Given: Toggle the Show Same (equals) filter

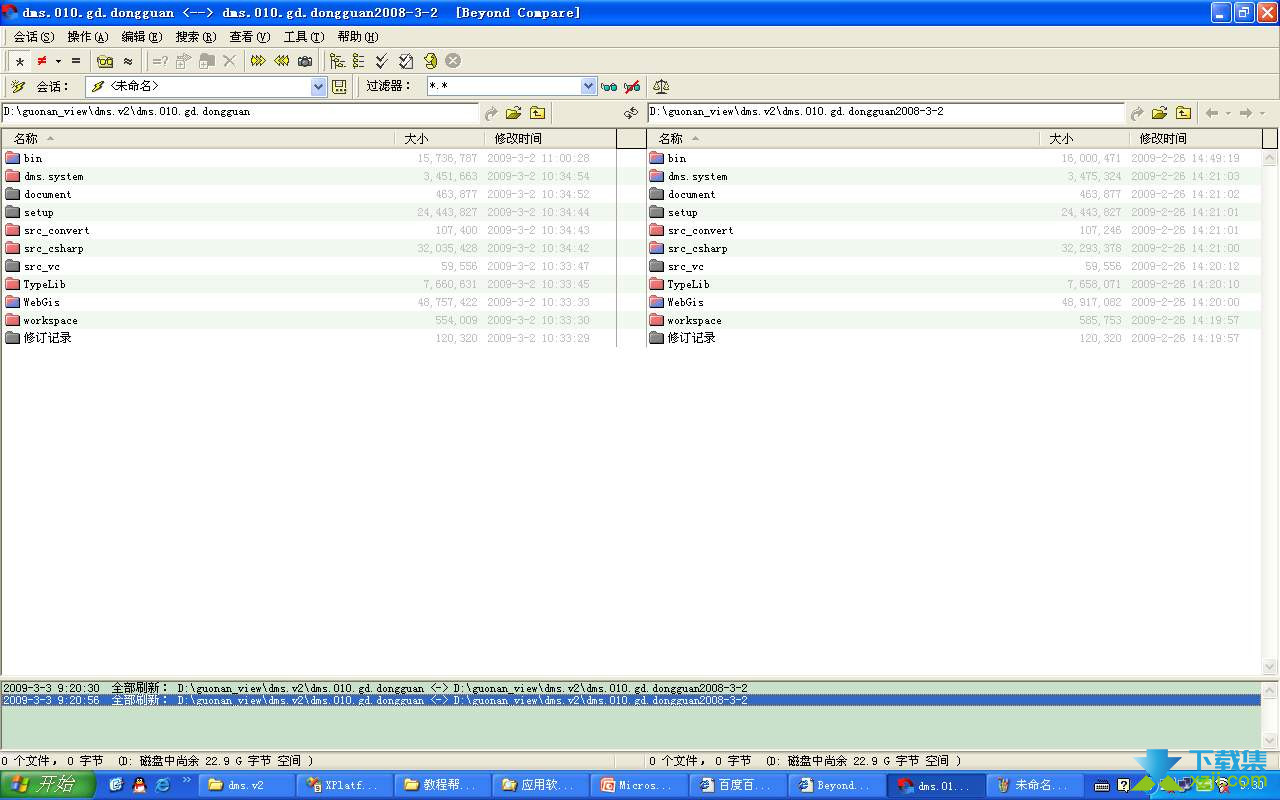Looking at the screenshot, I should [x=75, y=61].
